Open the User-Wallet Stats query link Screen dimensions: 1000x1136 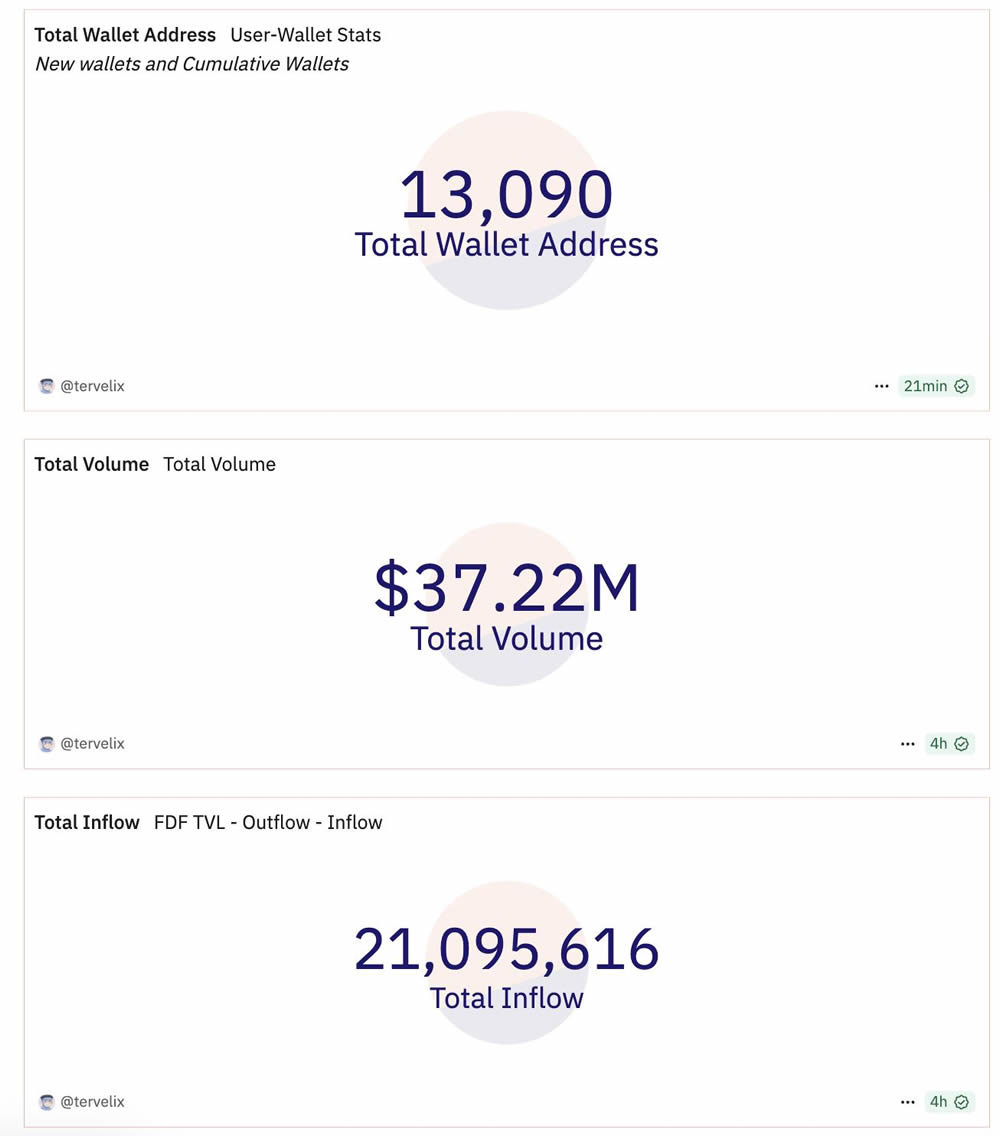tap(305, 35)
